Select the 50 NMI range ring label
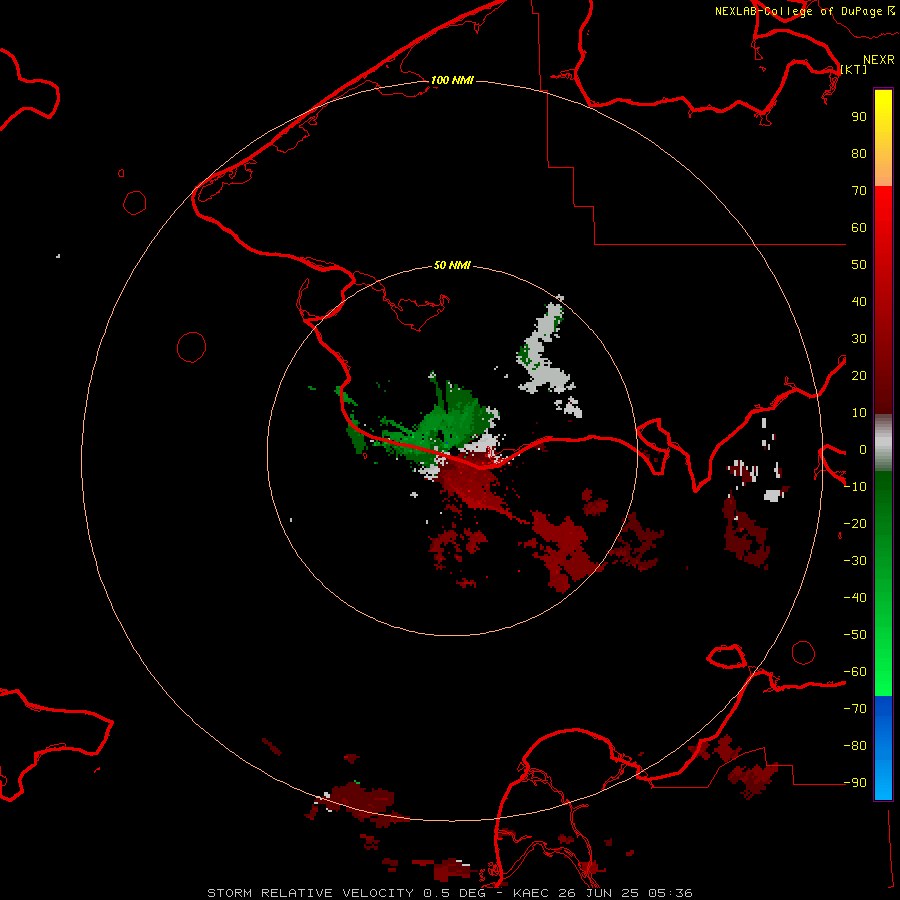The width and height of the screenshot is (900, 900). click(452, 265)
